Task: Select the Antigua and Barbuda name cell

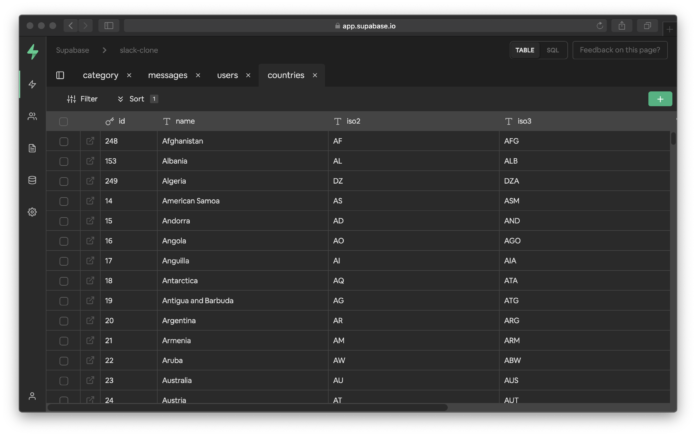Action: coord(243,301)
